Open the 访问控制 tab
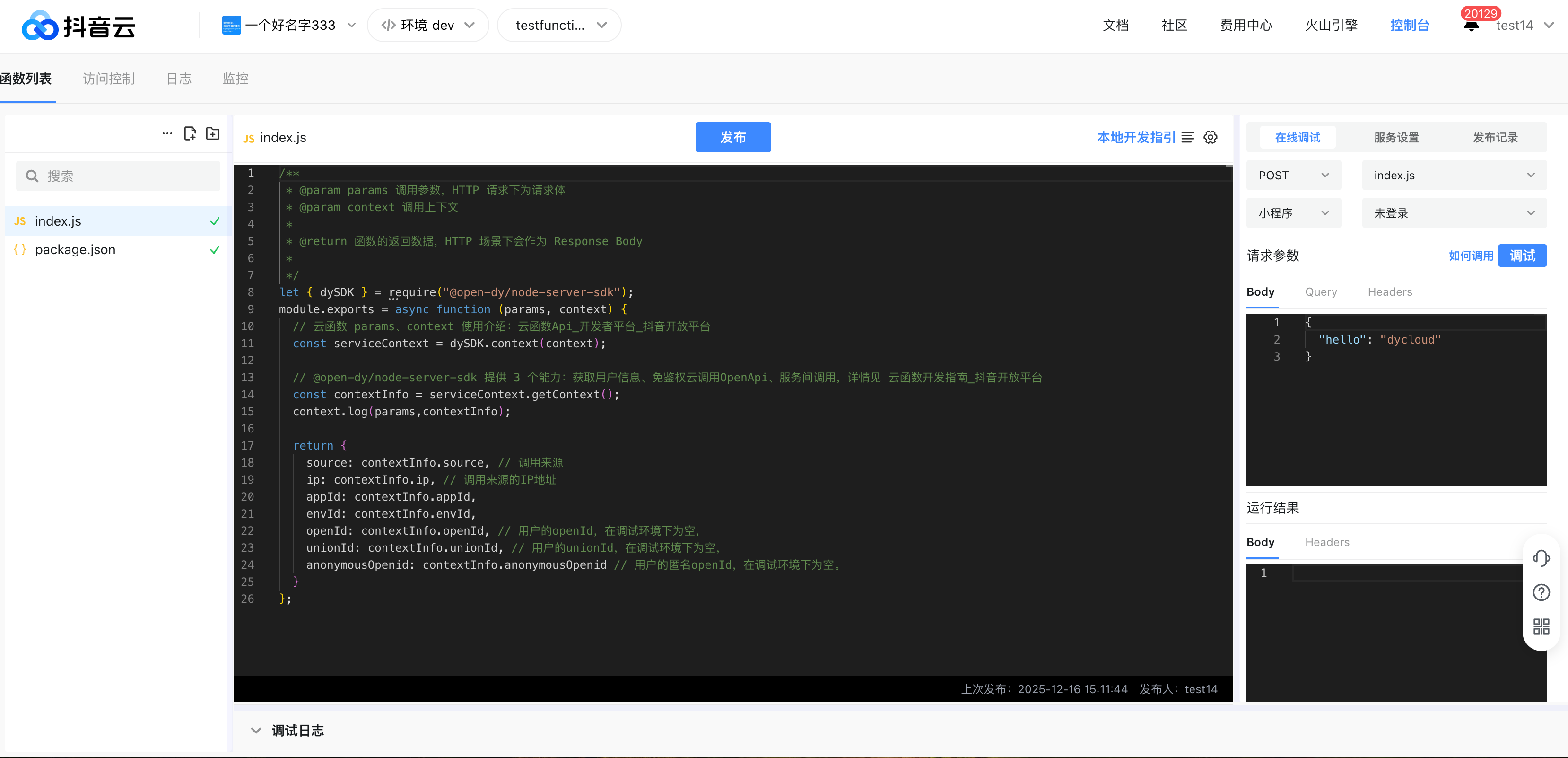The image size is (1568, 758). tap(108, 79)
